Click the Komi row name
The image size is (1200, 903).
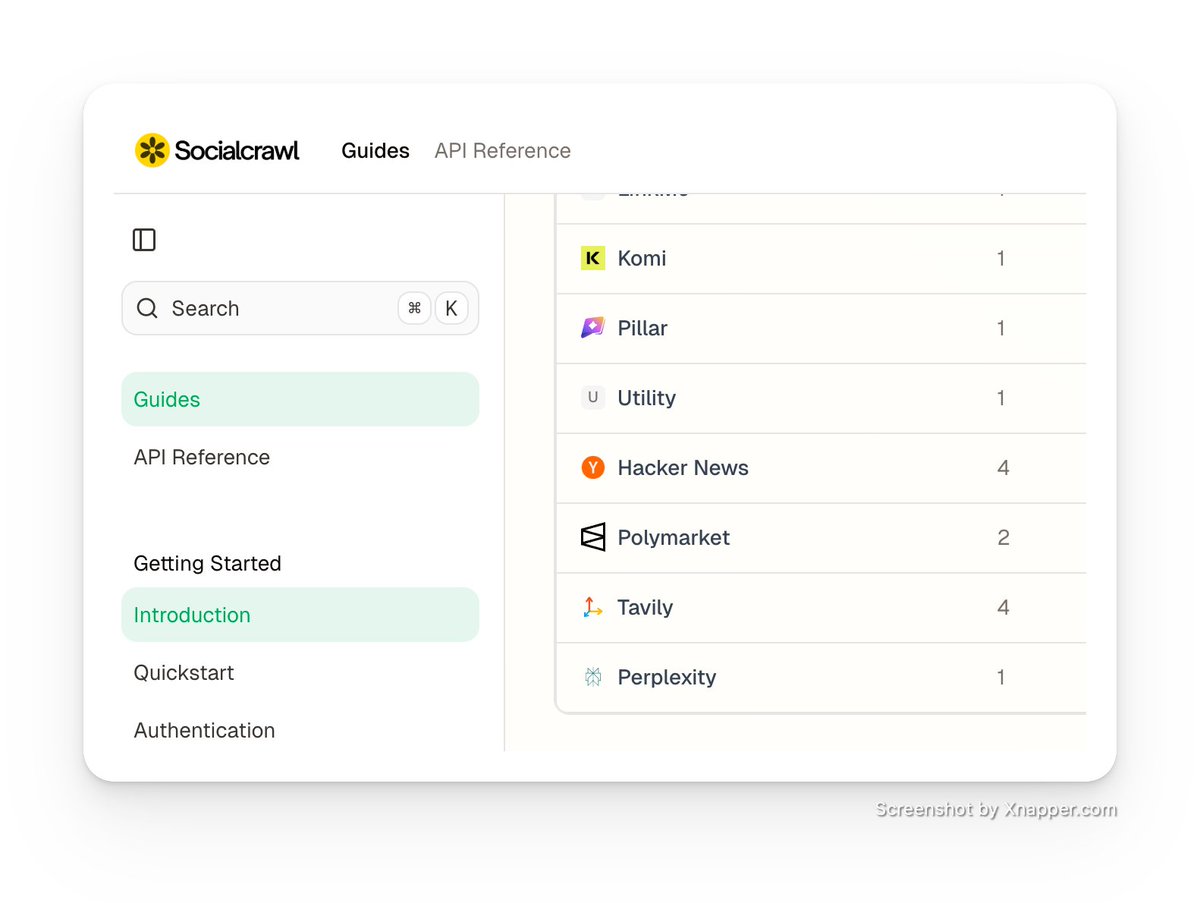pyautogui.click(x=642, y=258)
